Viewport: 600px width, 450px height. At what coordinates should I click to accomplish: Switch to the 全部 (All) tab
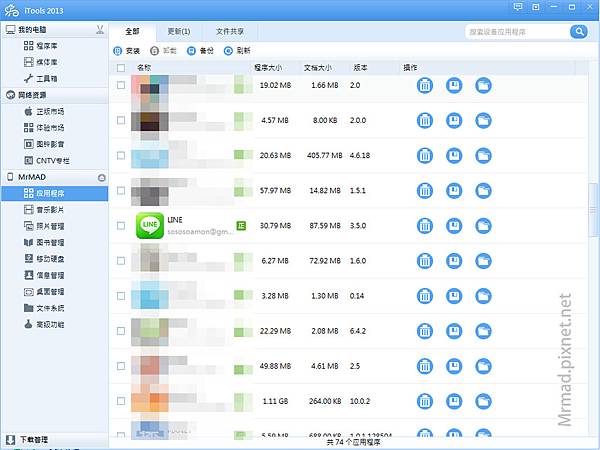[x=132, y=31]
